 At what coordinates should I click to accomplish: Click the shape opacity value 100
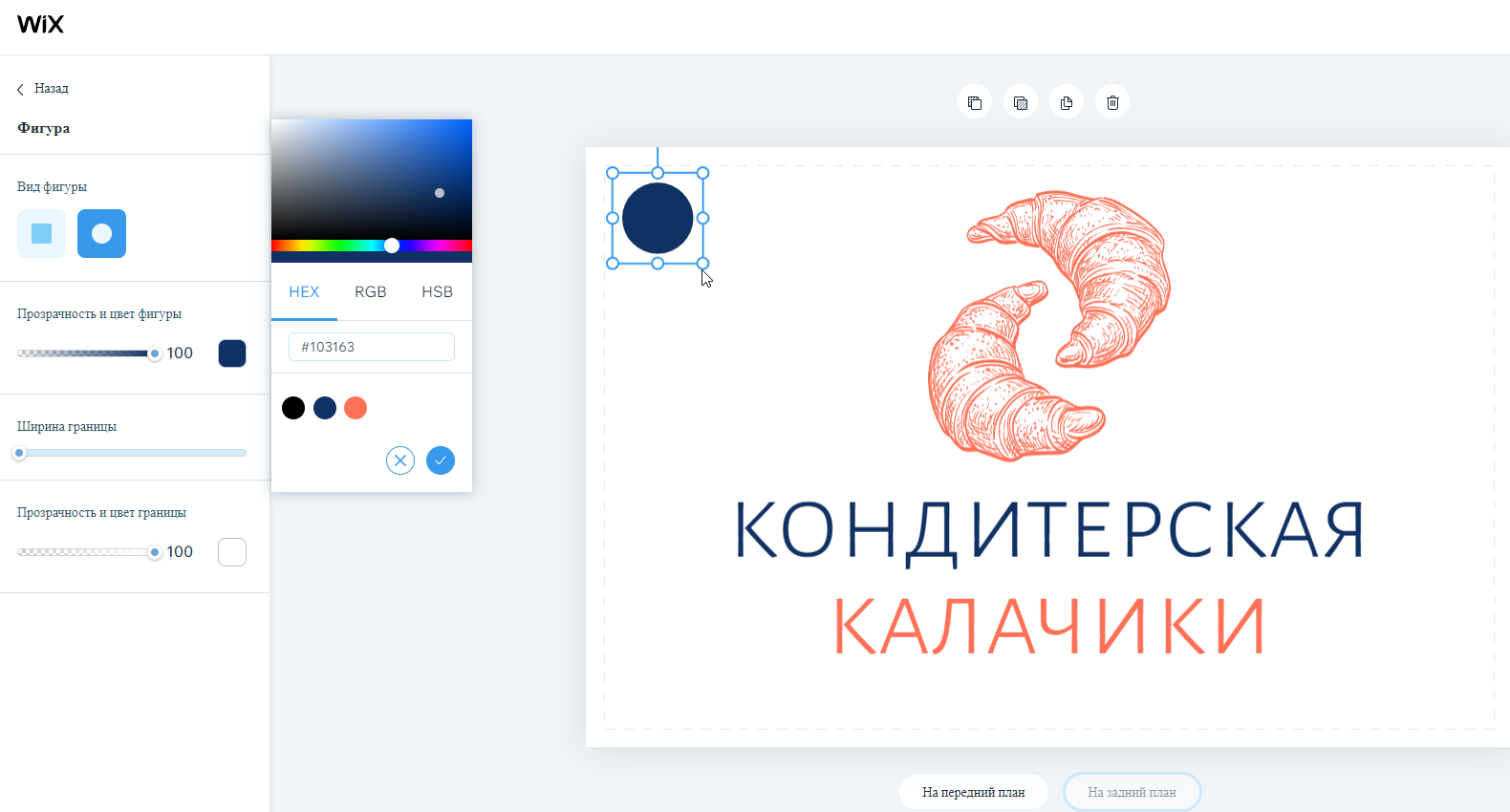[180, 353]
